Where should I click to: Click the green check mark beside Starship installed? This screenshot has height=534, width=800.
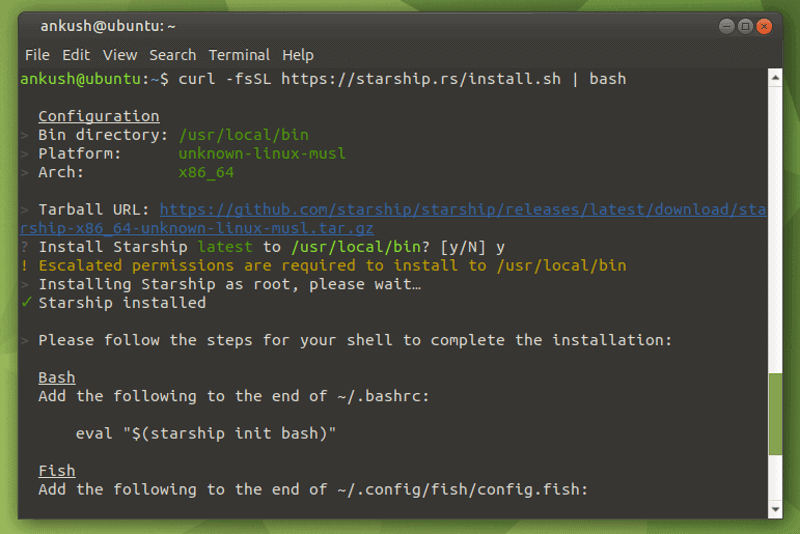pos(26,302)
